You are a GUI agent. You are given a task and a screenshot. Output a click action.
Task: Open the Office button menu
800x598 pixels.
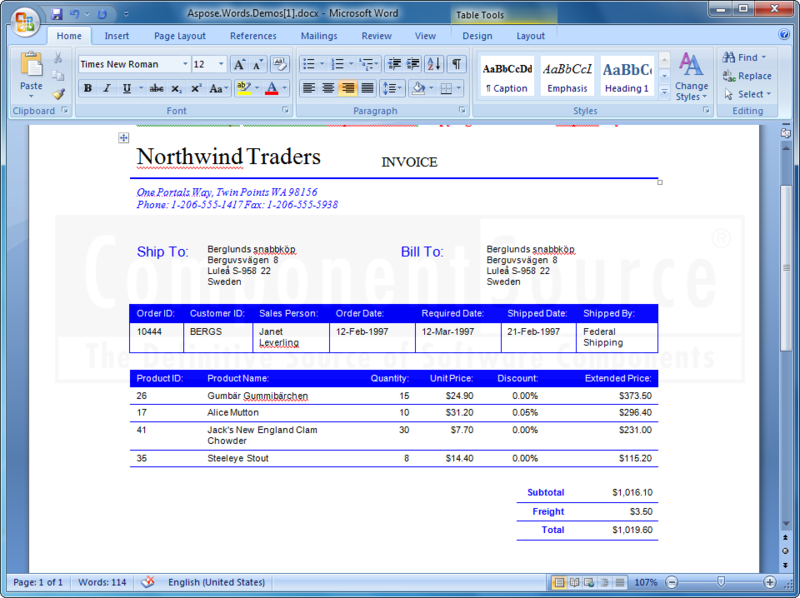[x=24, y=21]
